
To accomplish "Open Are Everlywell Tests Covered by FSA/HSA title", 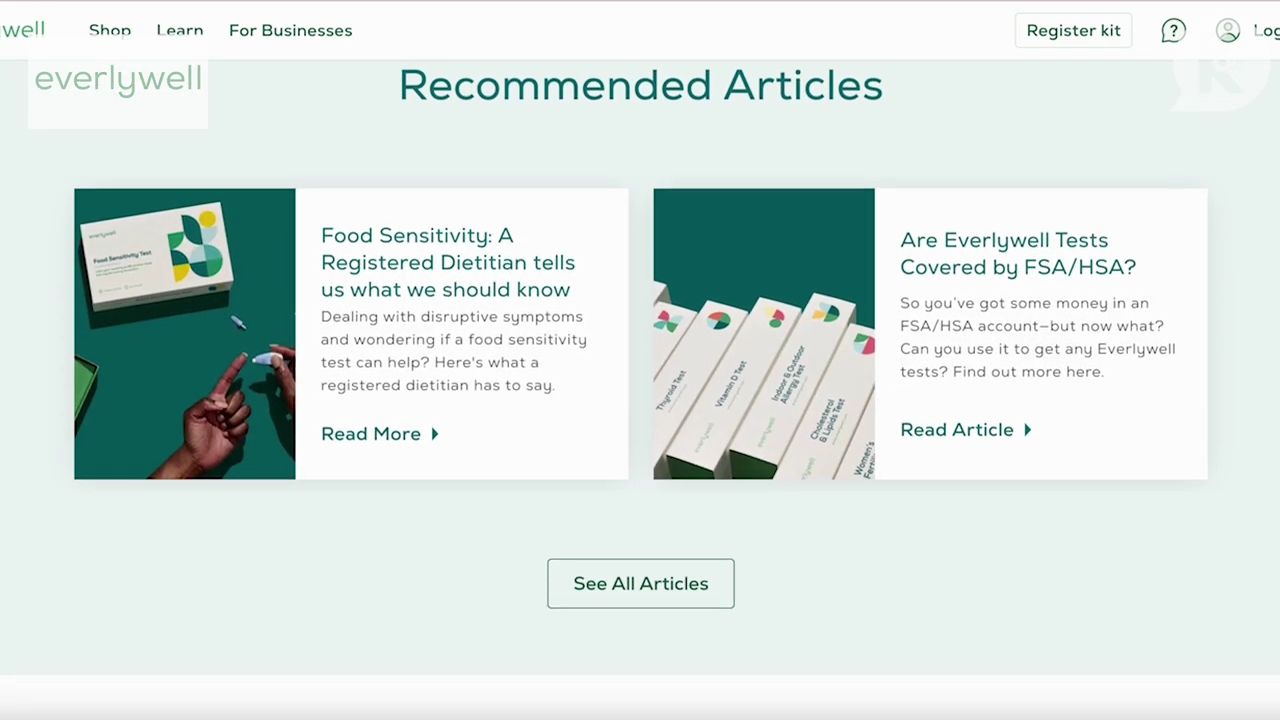I will [1018, 254].
